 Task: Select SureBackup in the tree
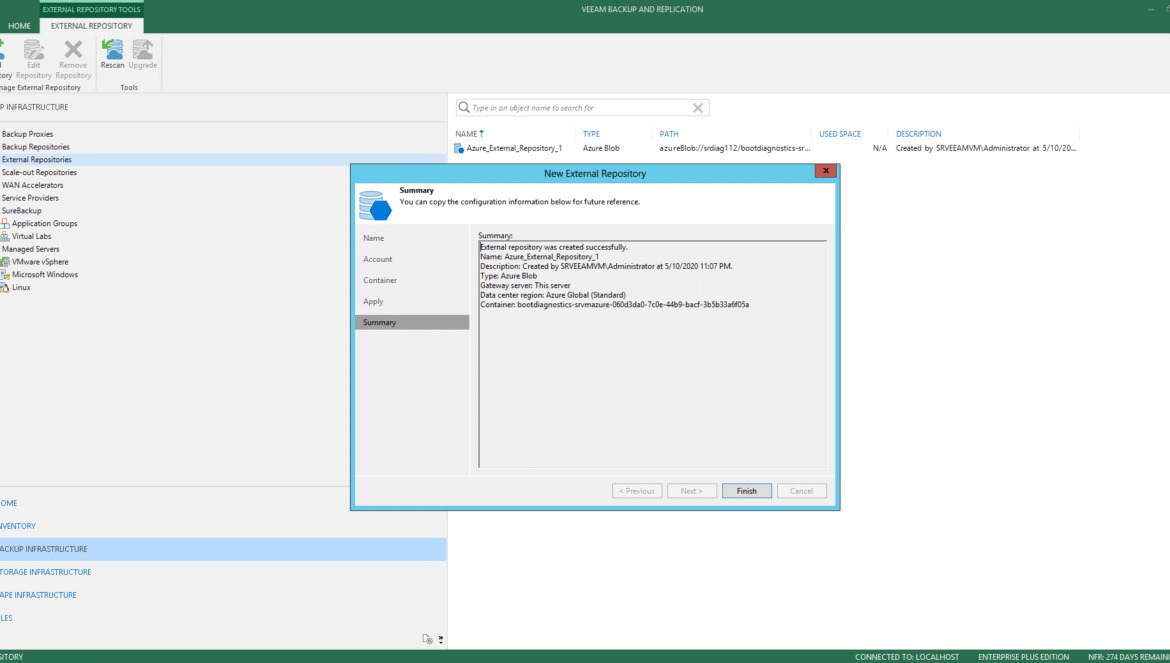click(22, 210)
